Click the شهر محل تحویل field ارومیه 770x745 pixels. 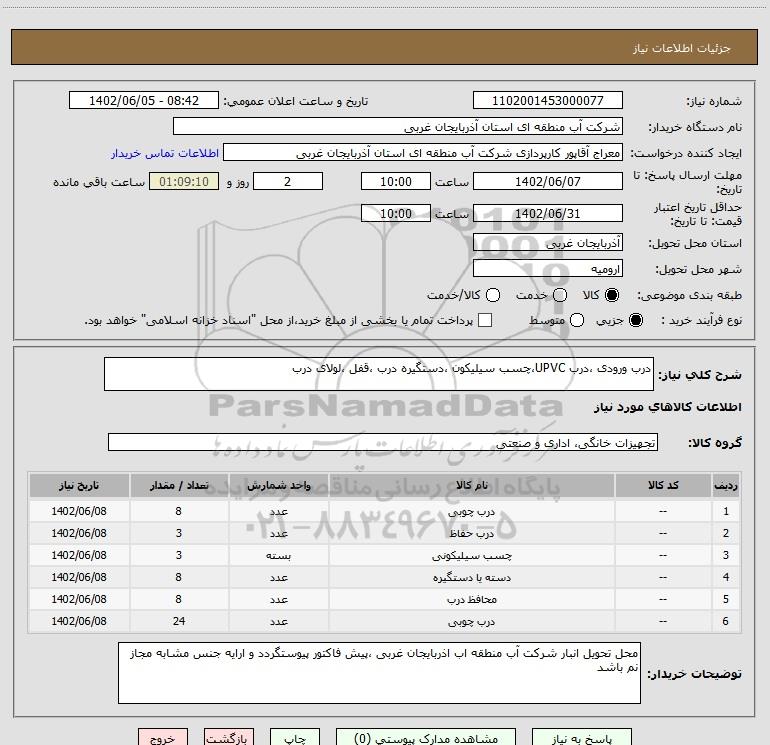(x=548, y=269)
